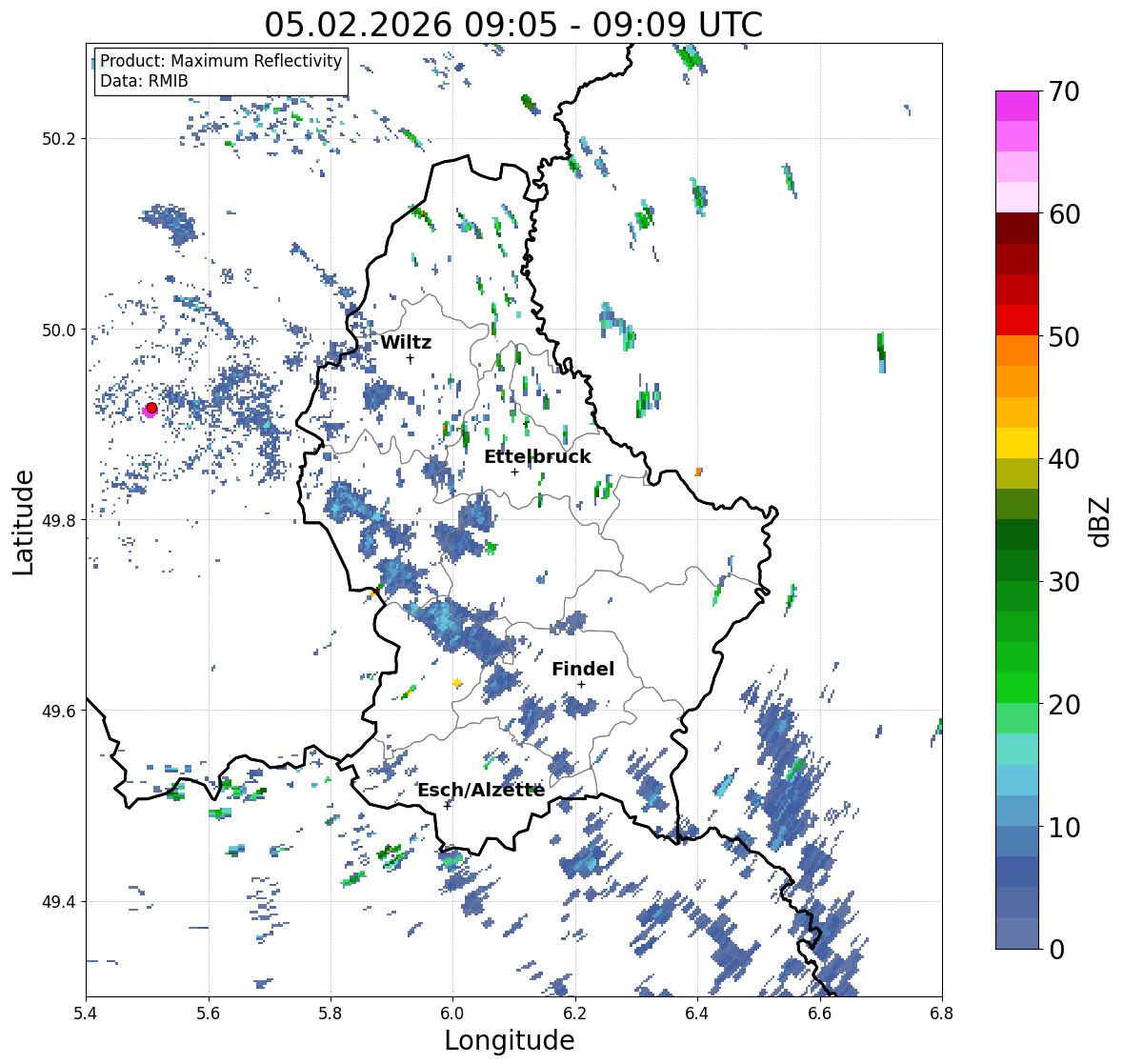1123x1064 pixels.
Task: Click the longitude tick label 6.4
Action: (697, 1013)
